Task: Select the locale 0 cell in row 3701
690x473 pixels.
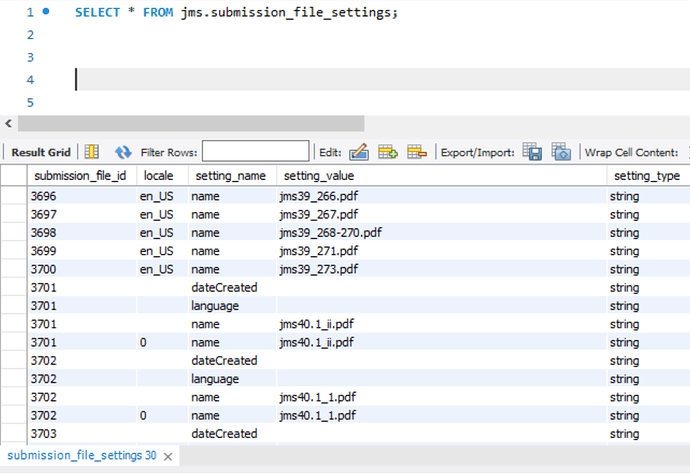Action: pos(162,342)
